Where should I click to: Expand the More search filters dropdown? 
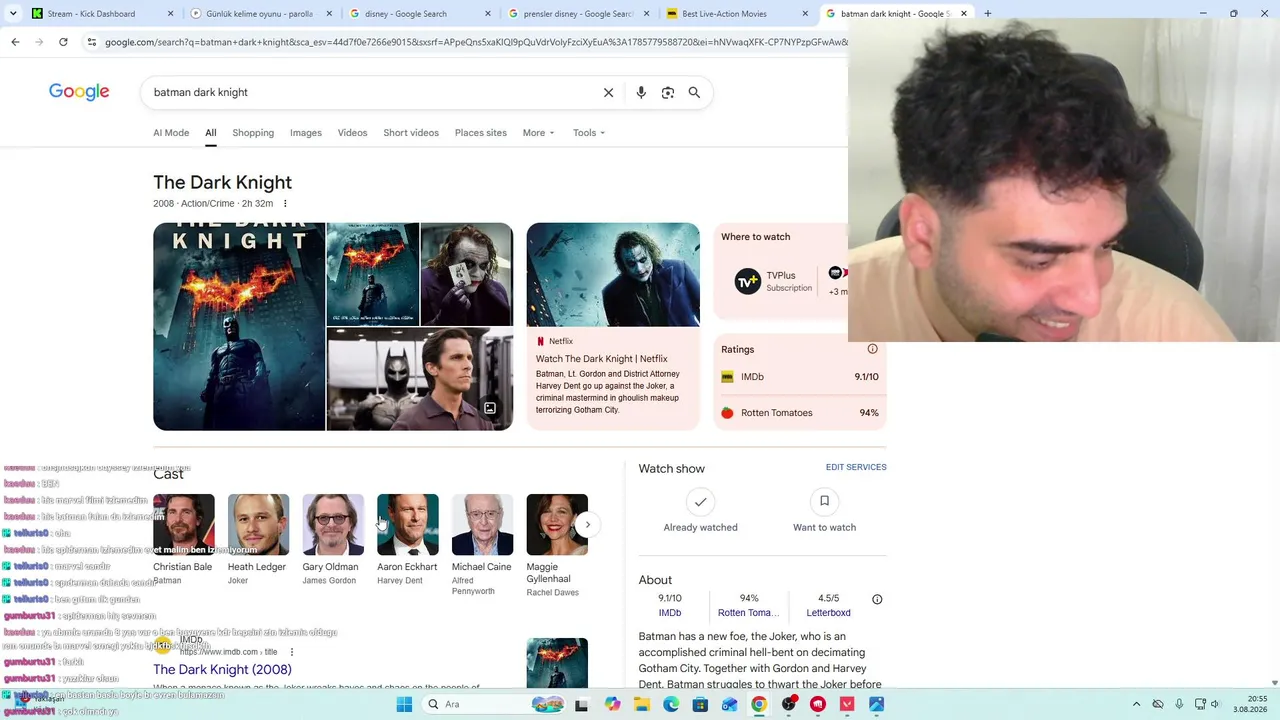[x=538, y=133]
